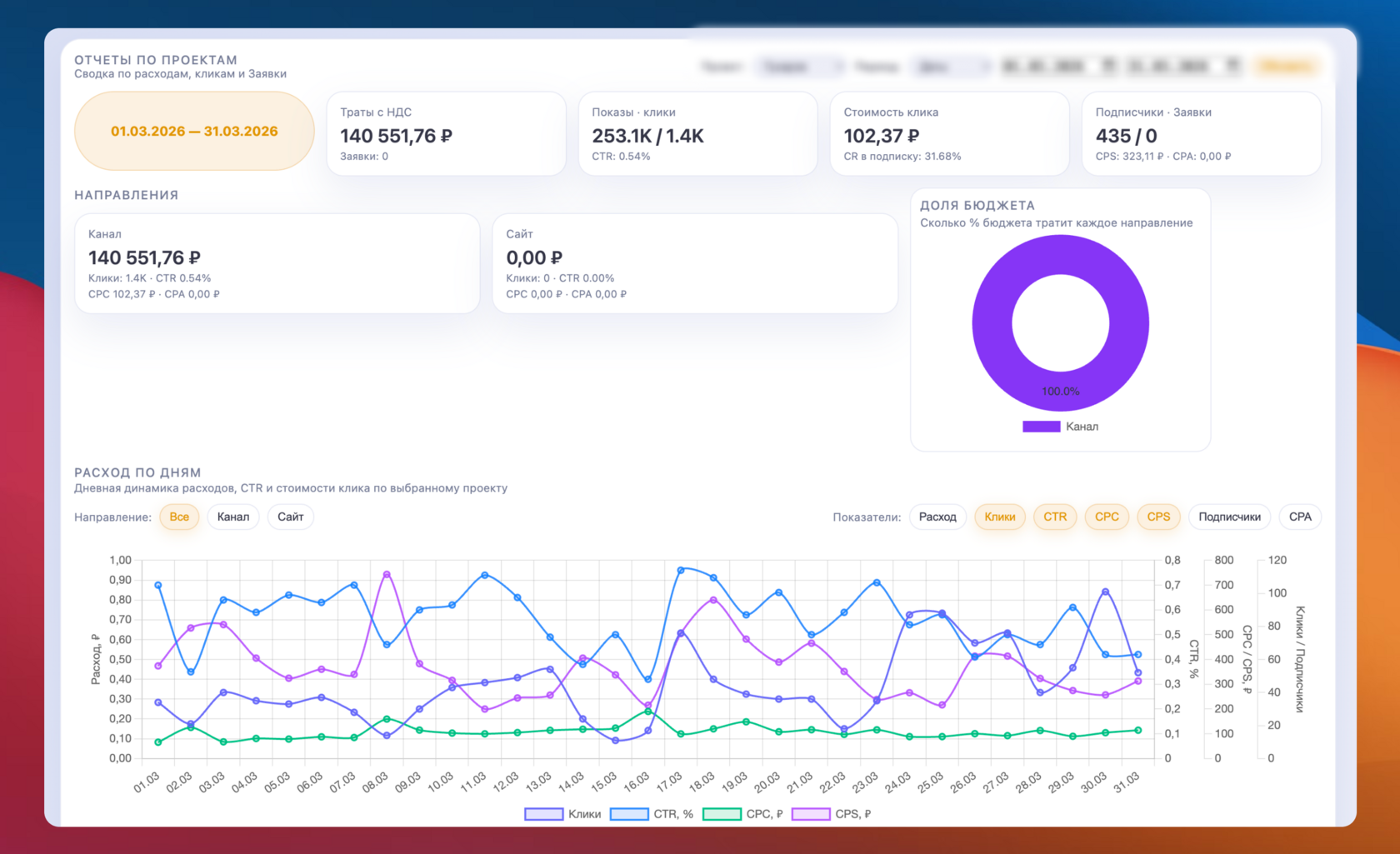Disable the Клики metric chip

1000,517
